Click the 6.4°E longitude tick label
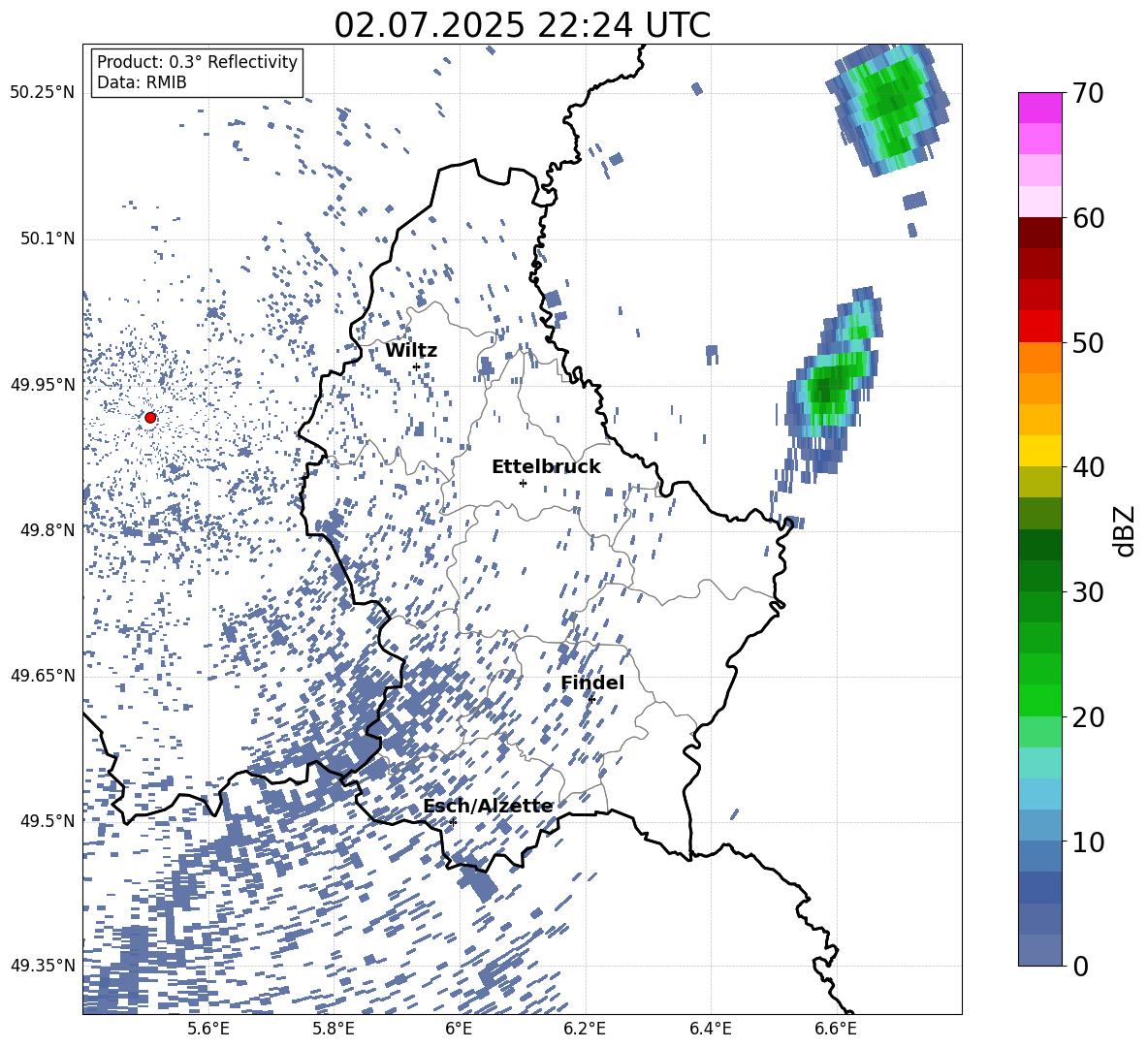This screenshot has height=1048, width=1148. click(x=711, y=1029)
